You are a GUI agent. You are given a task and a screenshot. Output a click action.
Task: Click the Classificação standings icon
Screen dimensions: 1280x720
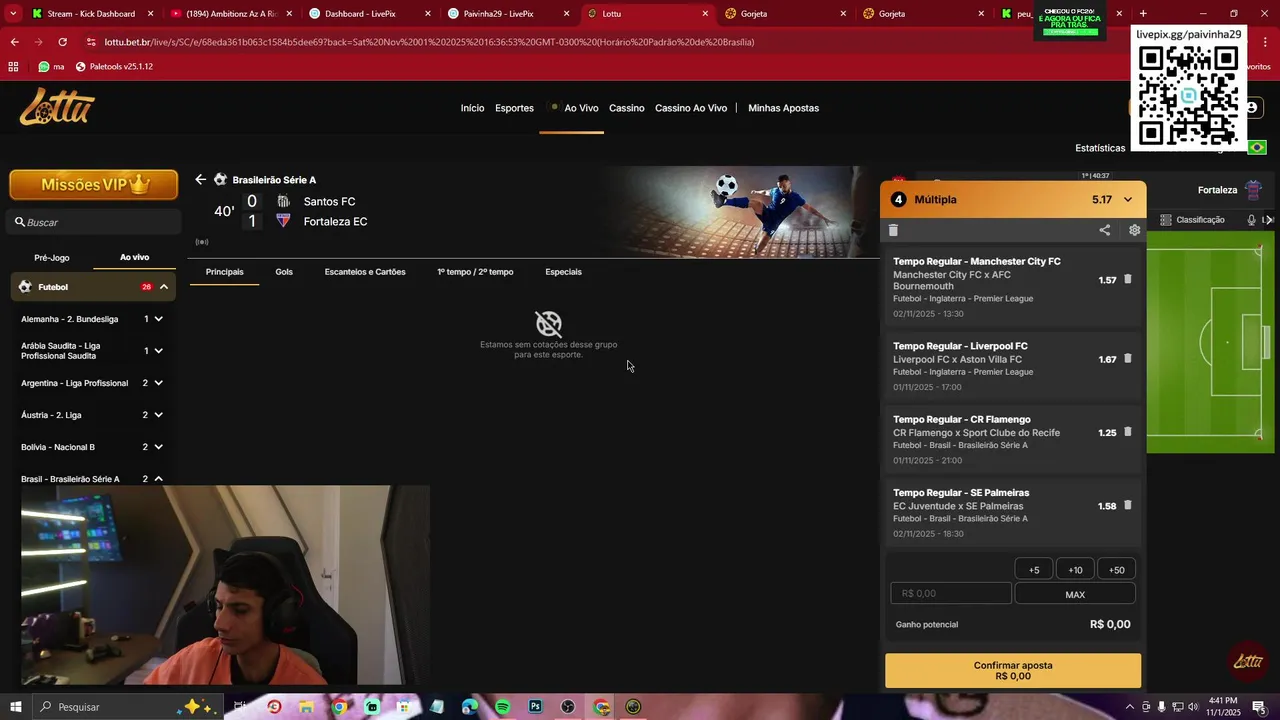click(x=1166, y=220)
